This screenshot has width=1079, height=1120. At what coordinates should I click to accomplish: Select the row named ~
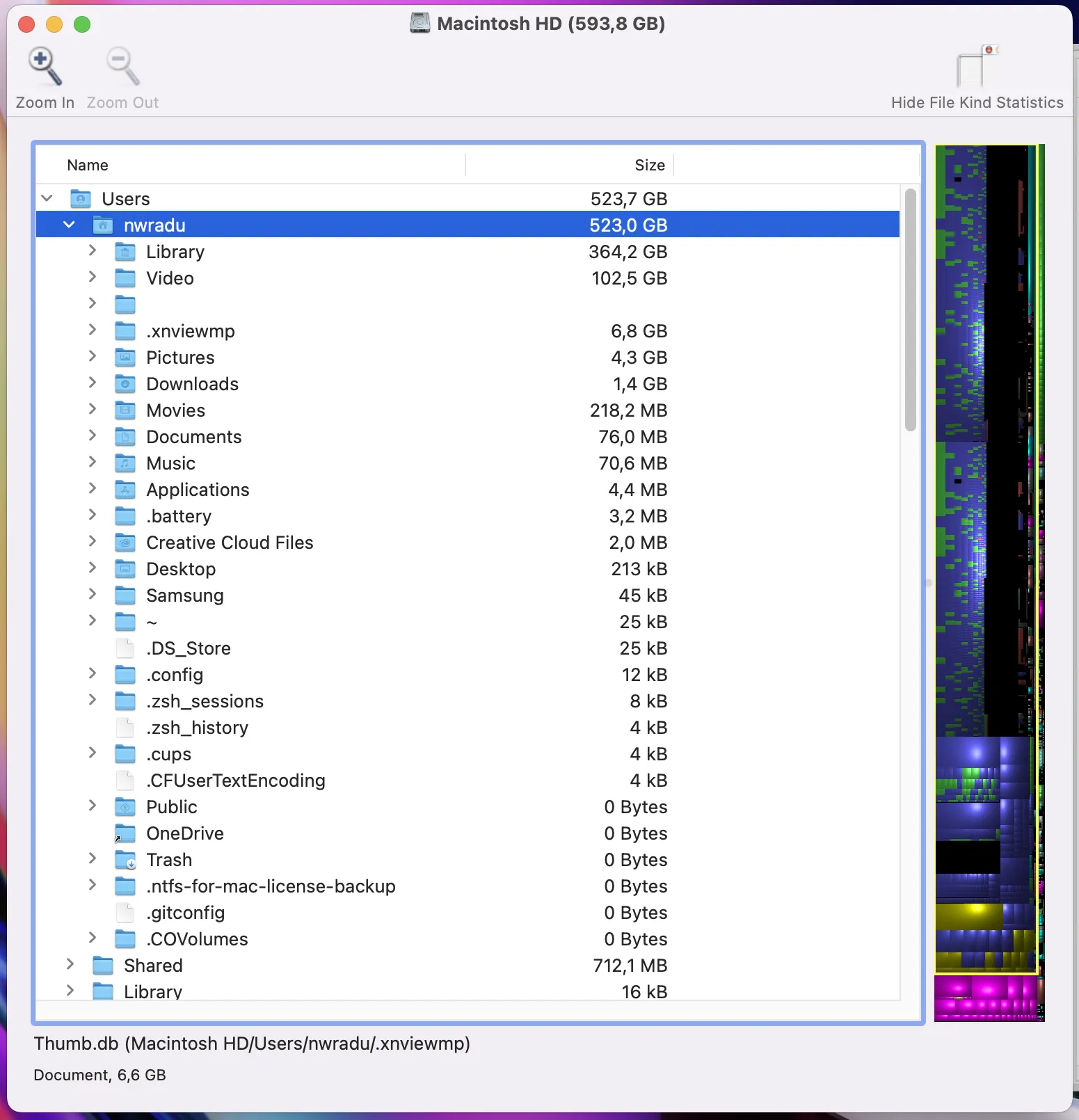pyautogui.click(x=152, y=622)
